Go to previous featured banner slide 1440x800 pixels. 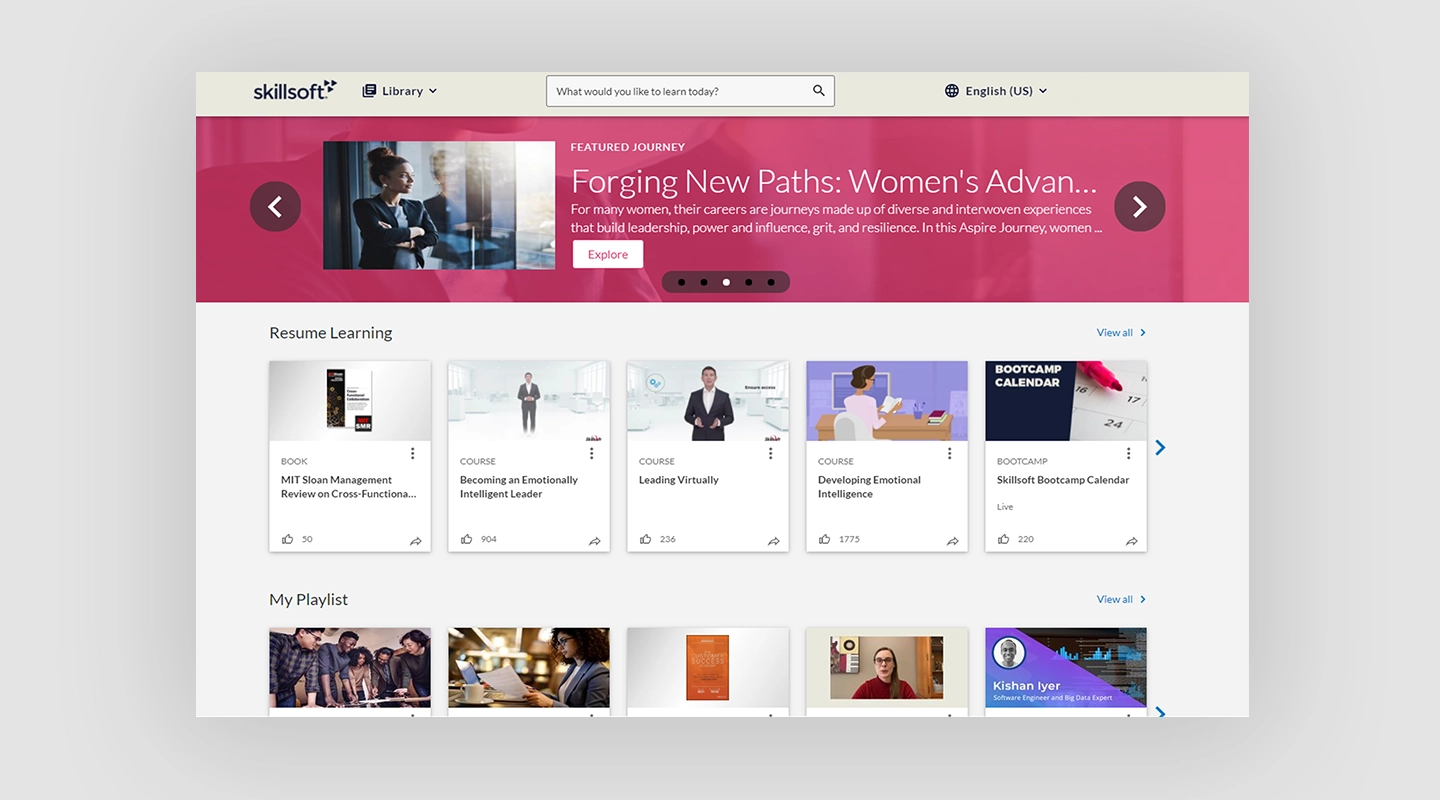pos(275,207)
